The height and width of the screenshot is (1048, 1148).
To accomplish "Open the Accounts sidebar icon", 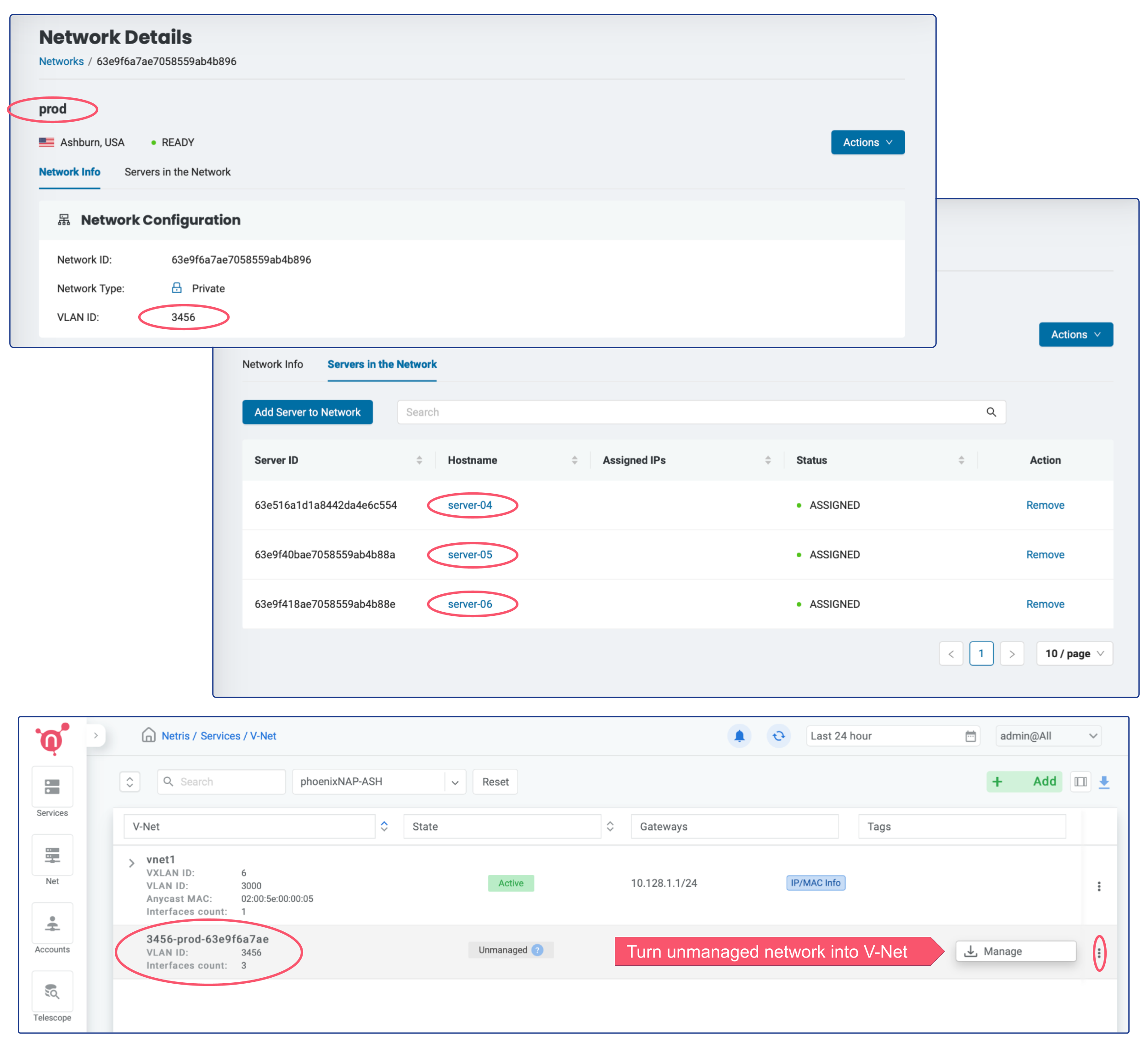I will (x=52, y=924).
